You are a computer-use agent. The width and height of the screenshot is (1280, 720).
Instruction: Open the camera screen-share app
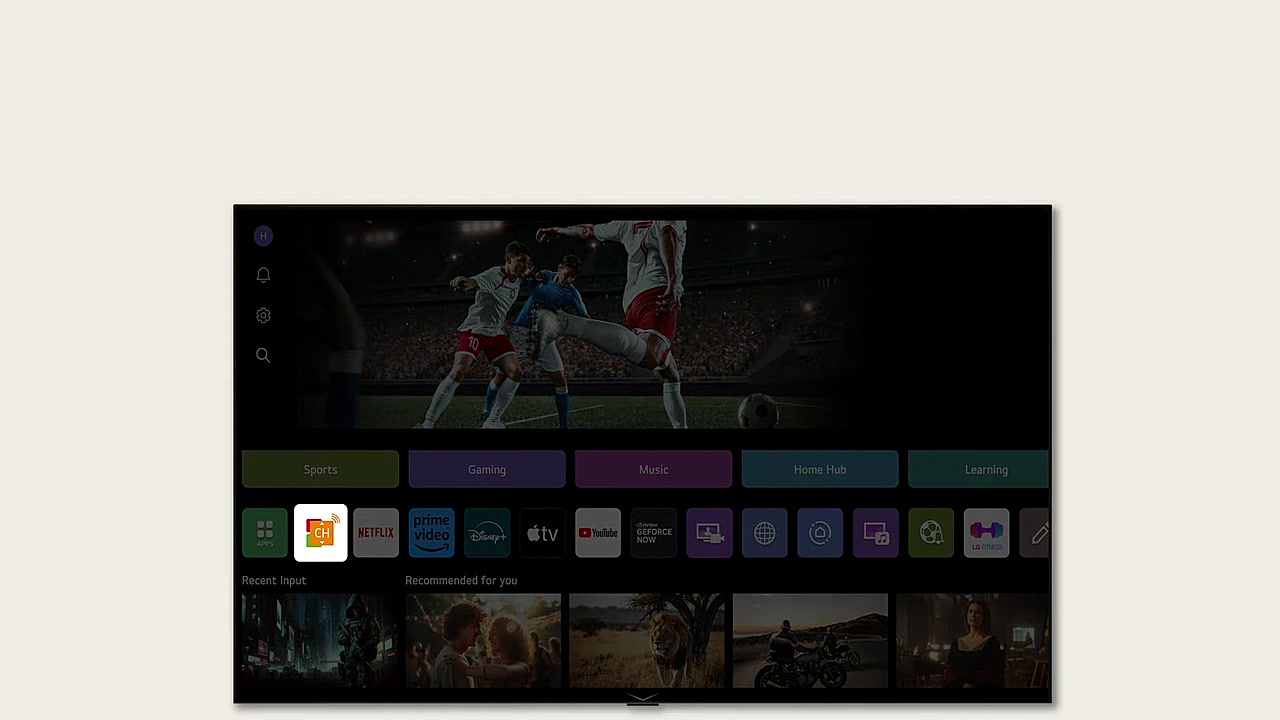709,533
